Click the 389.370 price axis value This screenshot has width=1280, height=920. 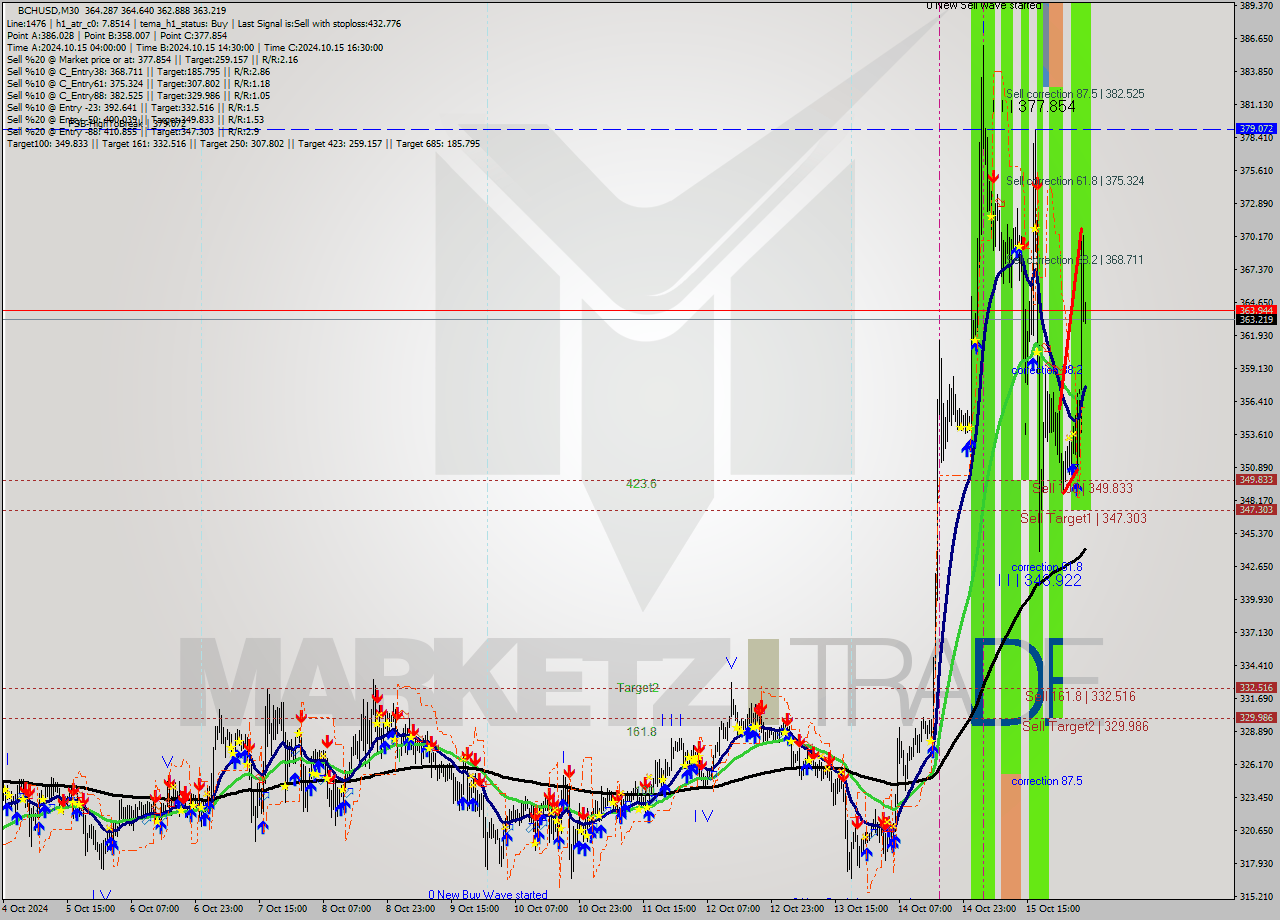[x=1255, y=6]
